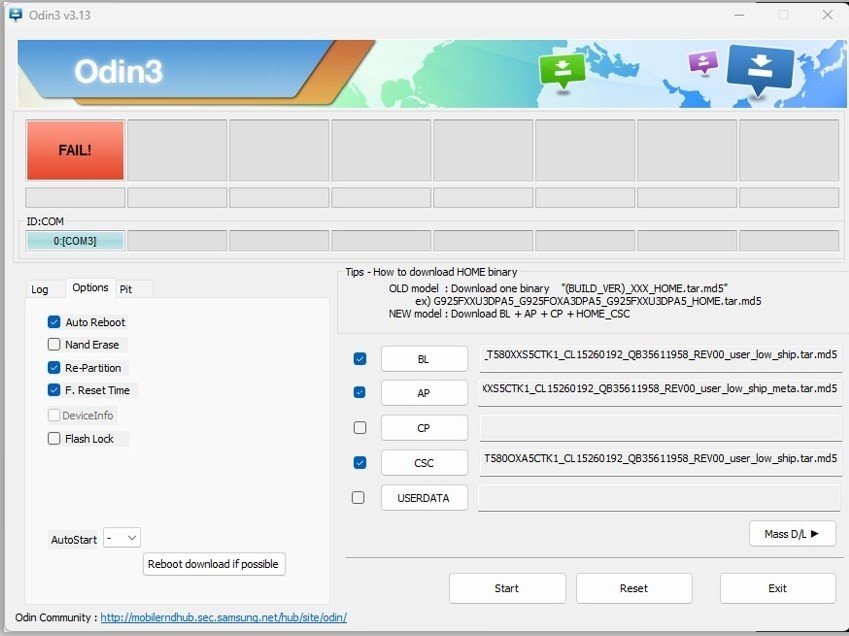Open the Odin Community samsung.net link
Screen dimensions: 849x636
point(223,617)
